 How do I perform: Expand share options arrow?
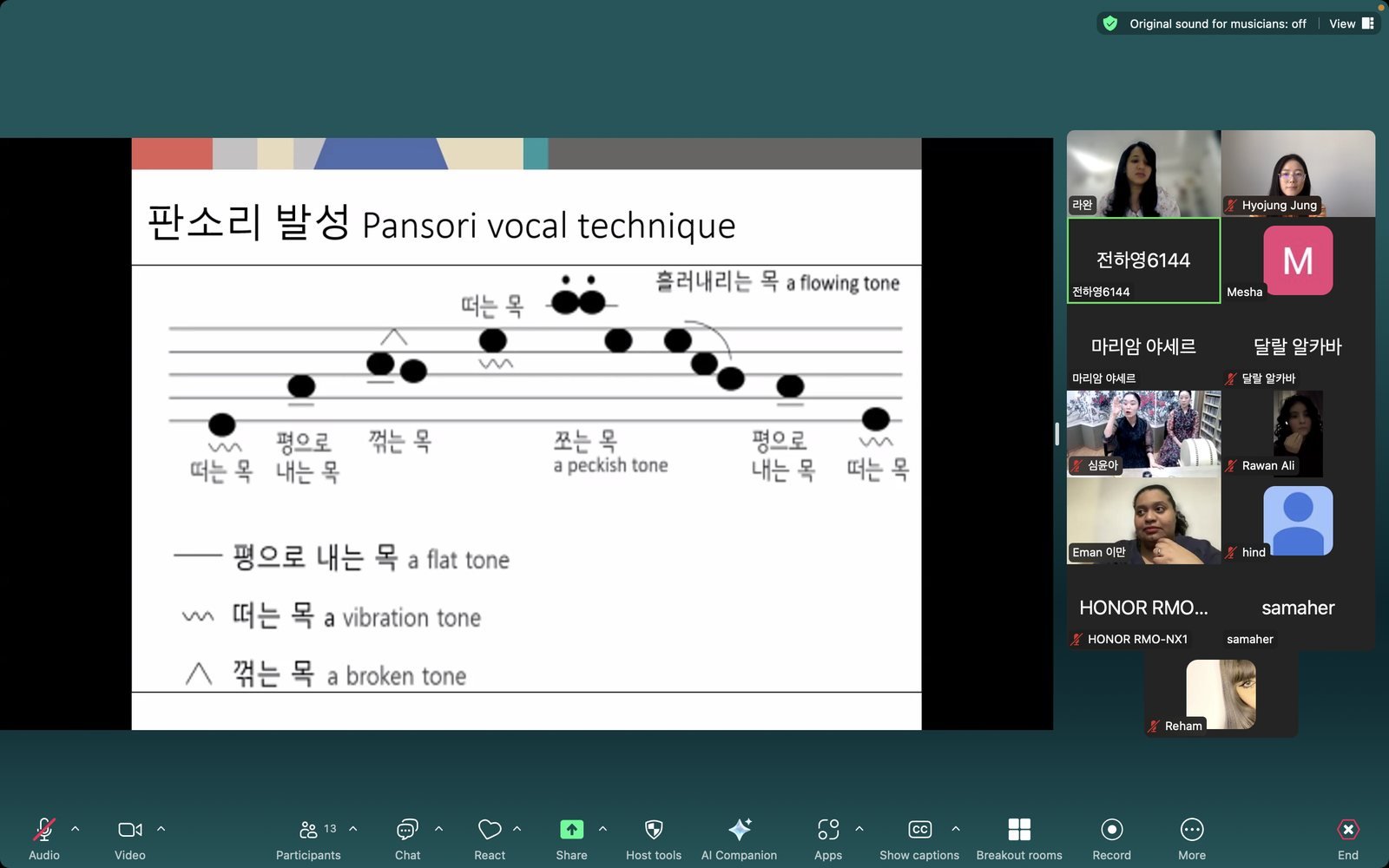(602, 829)
